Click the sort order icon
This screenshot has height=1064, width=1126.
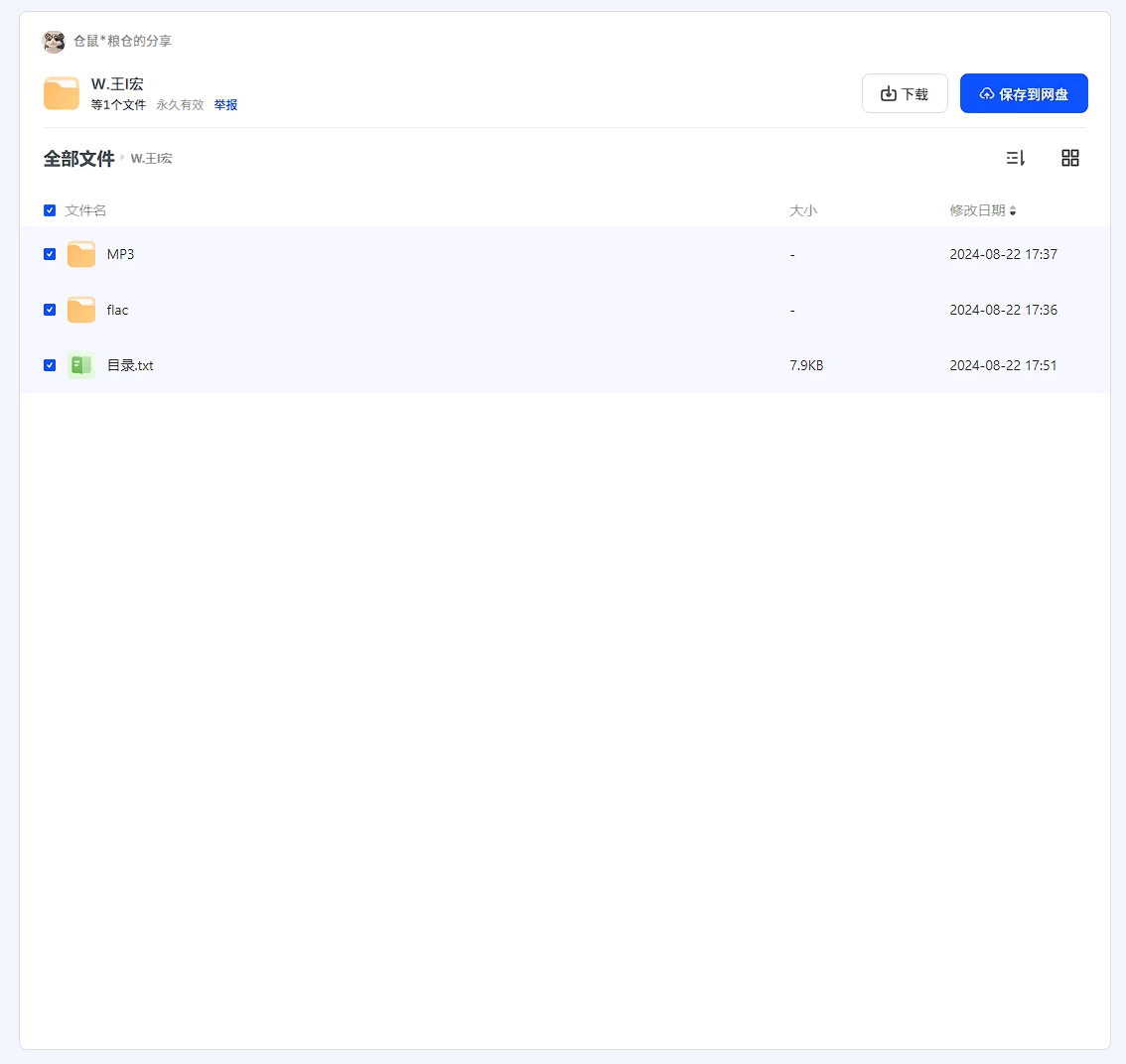(x=1015, y=158)
